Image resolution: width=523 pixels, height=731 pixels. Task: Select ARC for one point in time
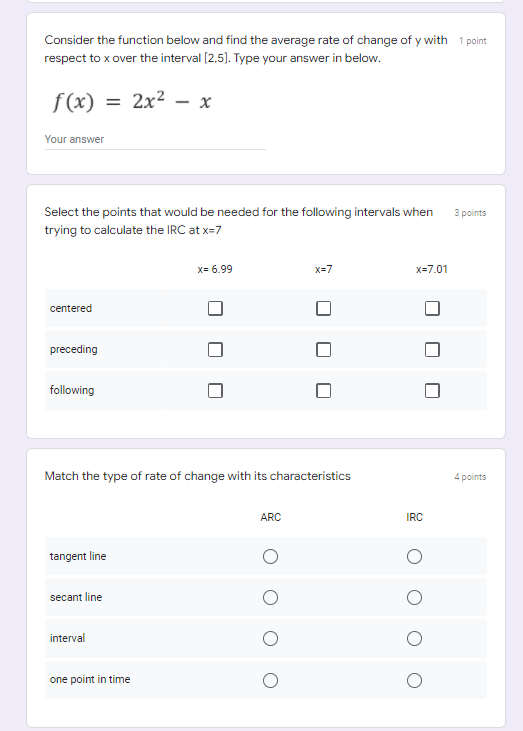click(x=270, y=680)
